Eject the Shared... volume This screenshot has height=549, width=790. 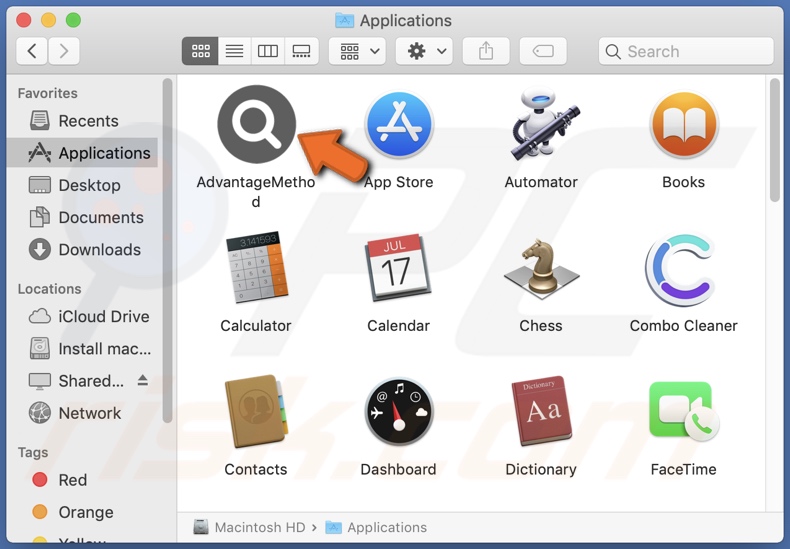coord(143,380)
